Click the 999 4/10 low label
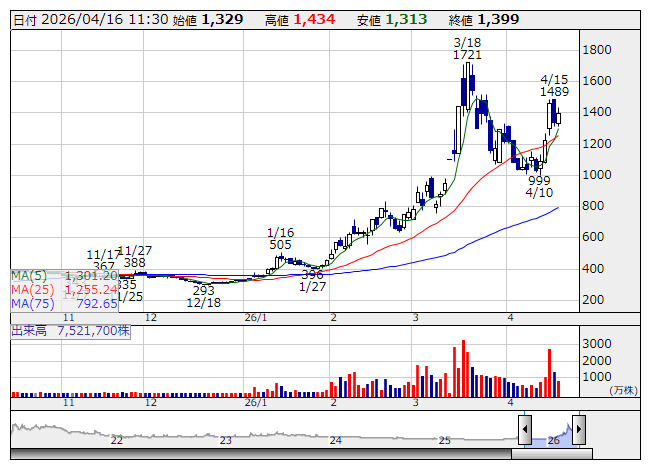This screenshot has height=470, width=653. click(539, 187)
